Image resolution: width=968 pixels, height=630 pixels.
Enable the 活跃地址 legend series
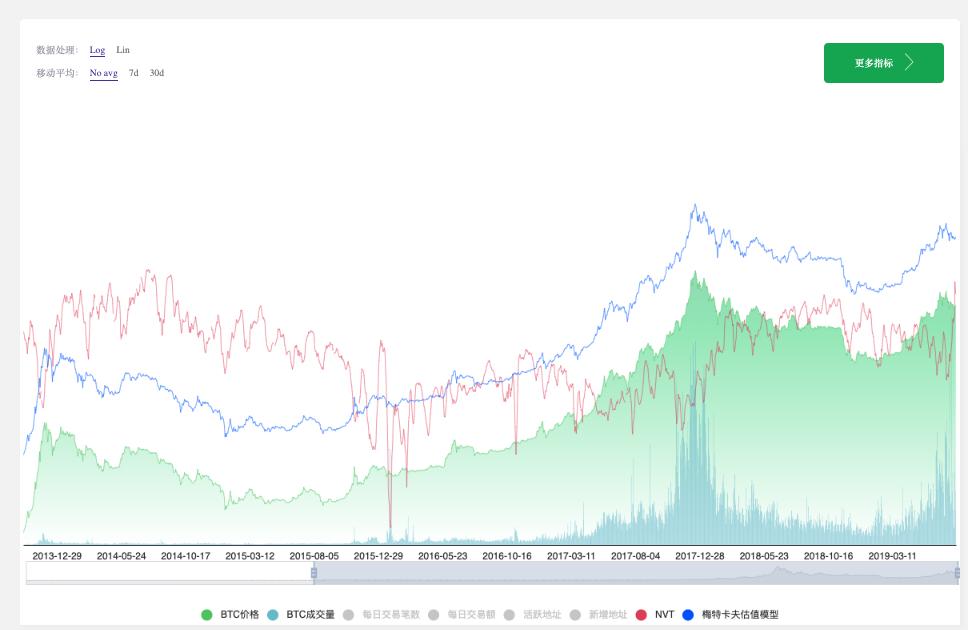(532, 615)
